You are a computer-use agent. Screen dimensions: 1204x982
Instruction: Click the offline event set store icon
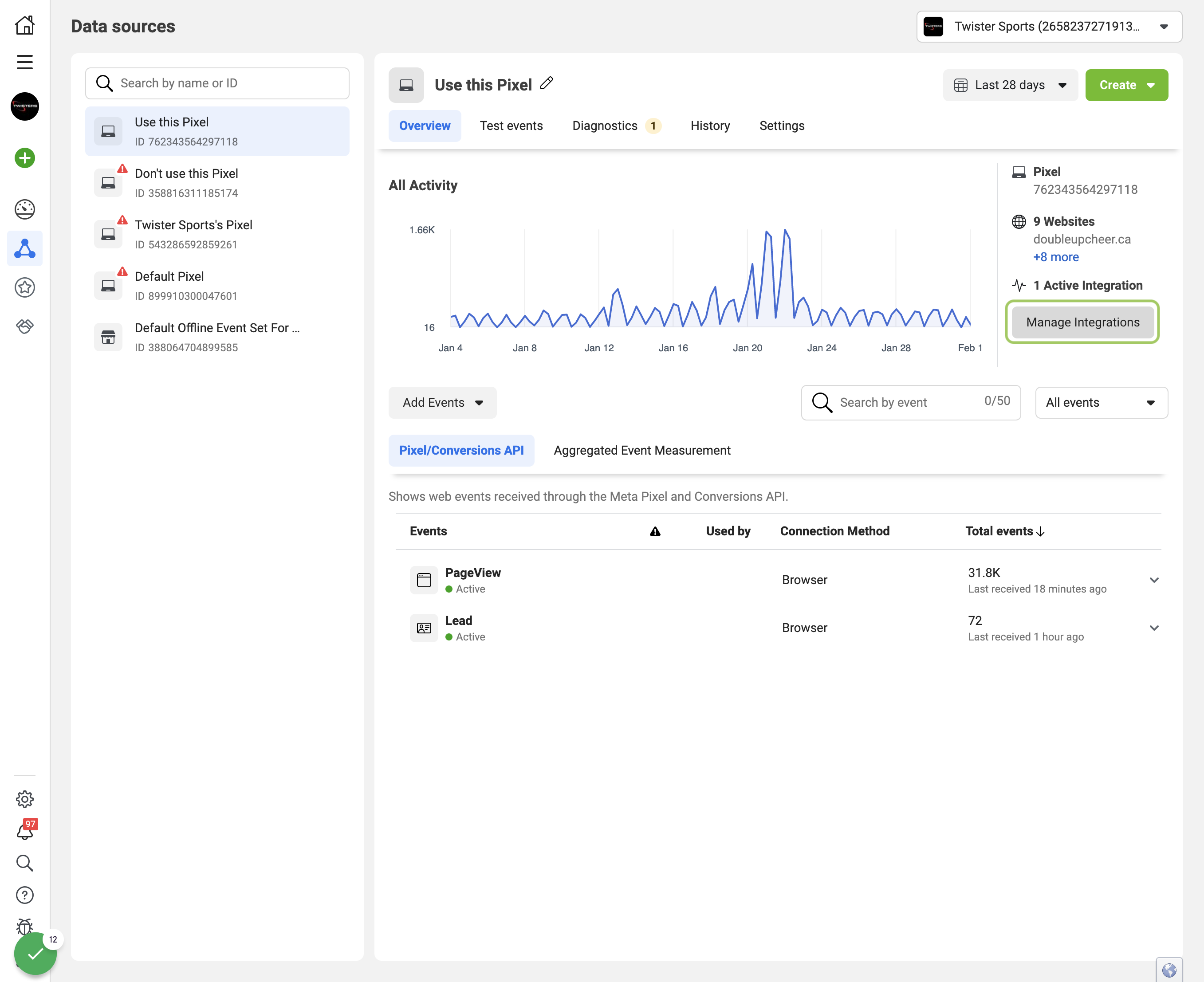pos(108,337)
